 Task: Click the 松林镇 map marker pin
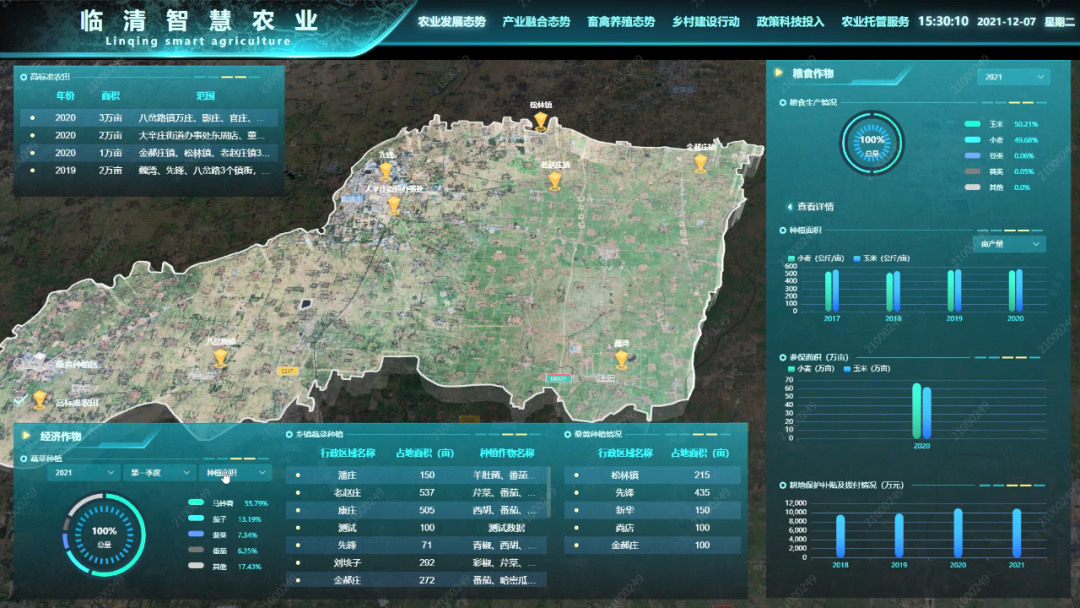click(541, 121)
